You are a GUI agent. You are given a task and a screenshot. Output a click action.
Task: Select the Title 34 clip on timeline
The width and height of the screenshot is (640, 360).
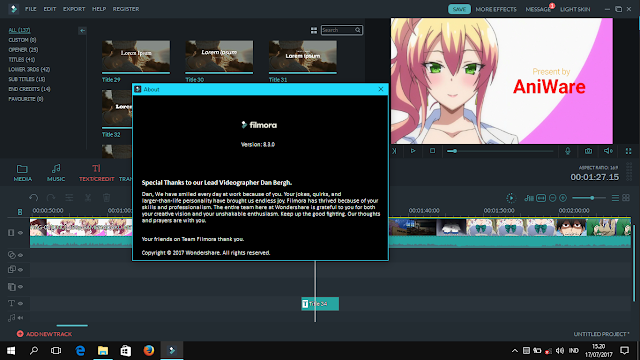click(x=320, y=304)
